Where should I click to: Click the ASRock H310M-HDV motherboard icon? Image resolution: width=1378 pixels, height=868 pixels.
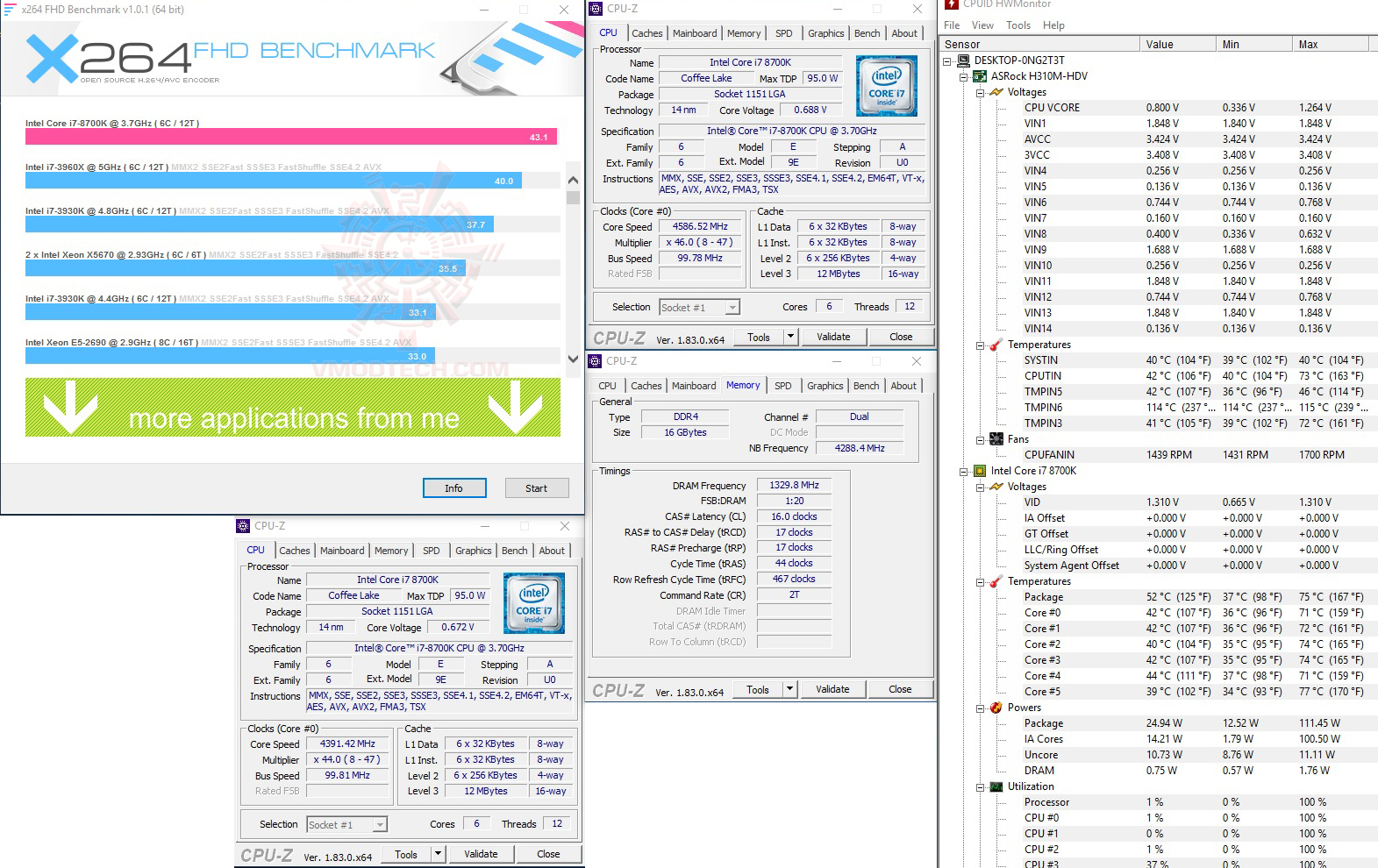980,76
